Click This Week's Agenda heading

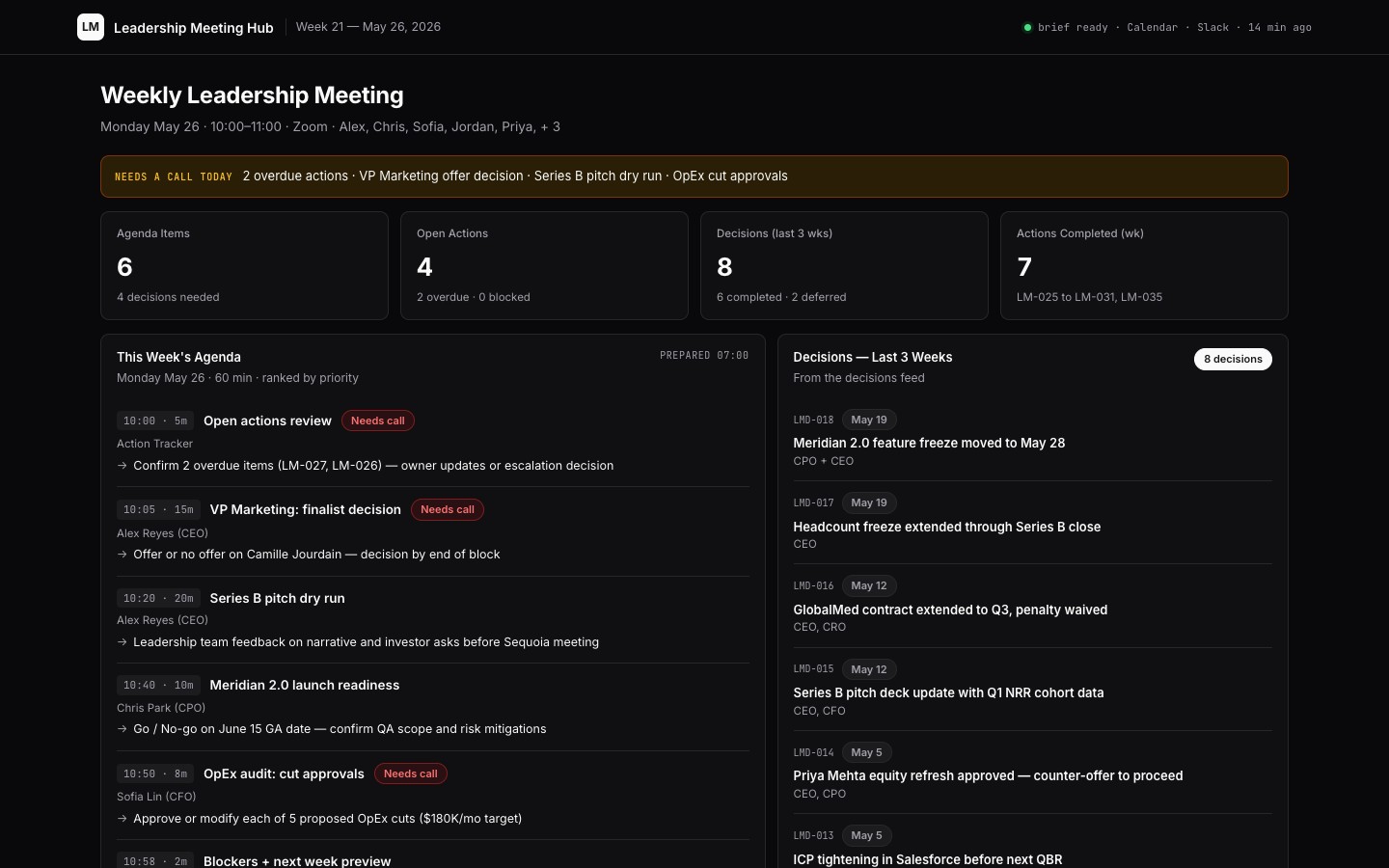(x=178, y=357)
